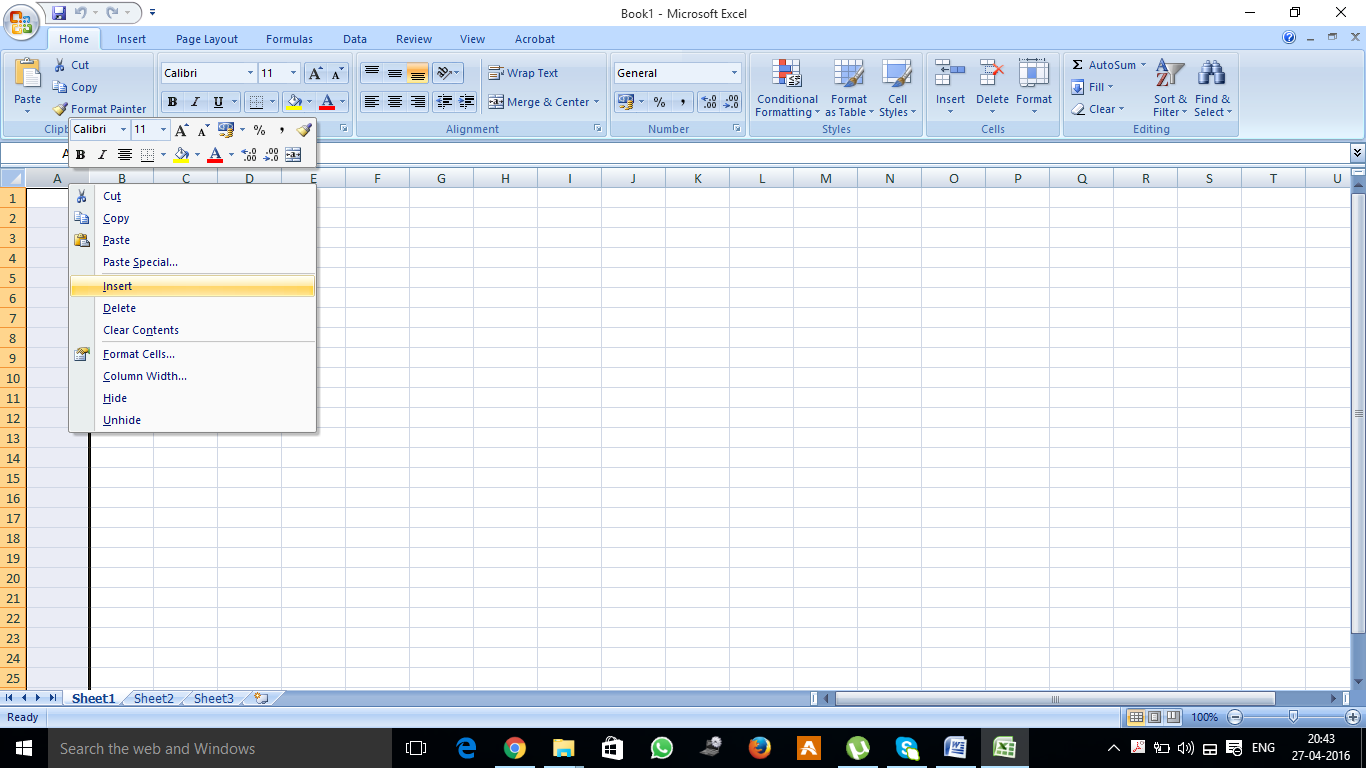Click the Sort & Filter icon
This screenshot has width=1366, height=768.
[x=1170, y=73]
